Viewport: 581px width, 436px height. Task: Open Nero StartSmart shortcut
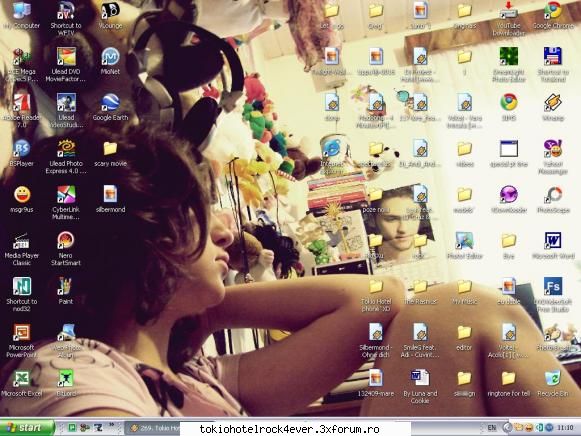pos(66,248)
